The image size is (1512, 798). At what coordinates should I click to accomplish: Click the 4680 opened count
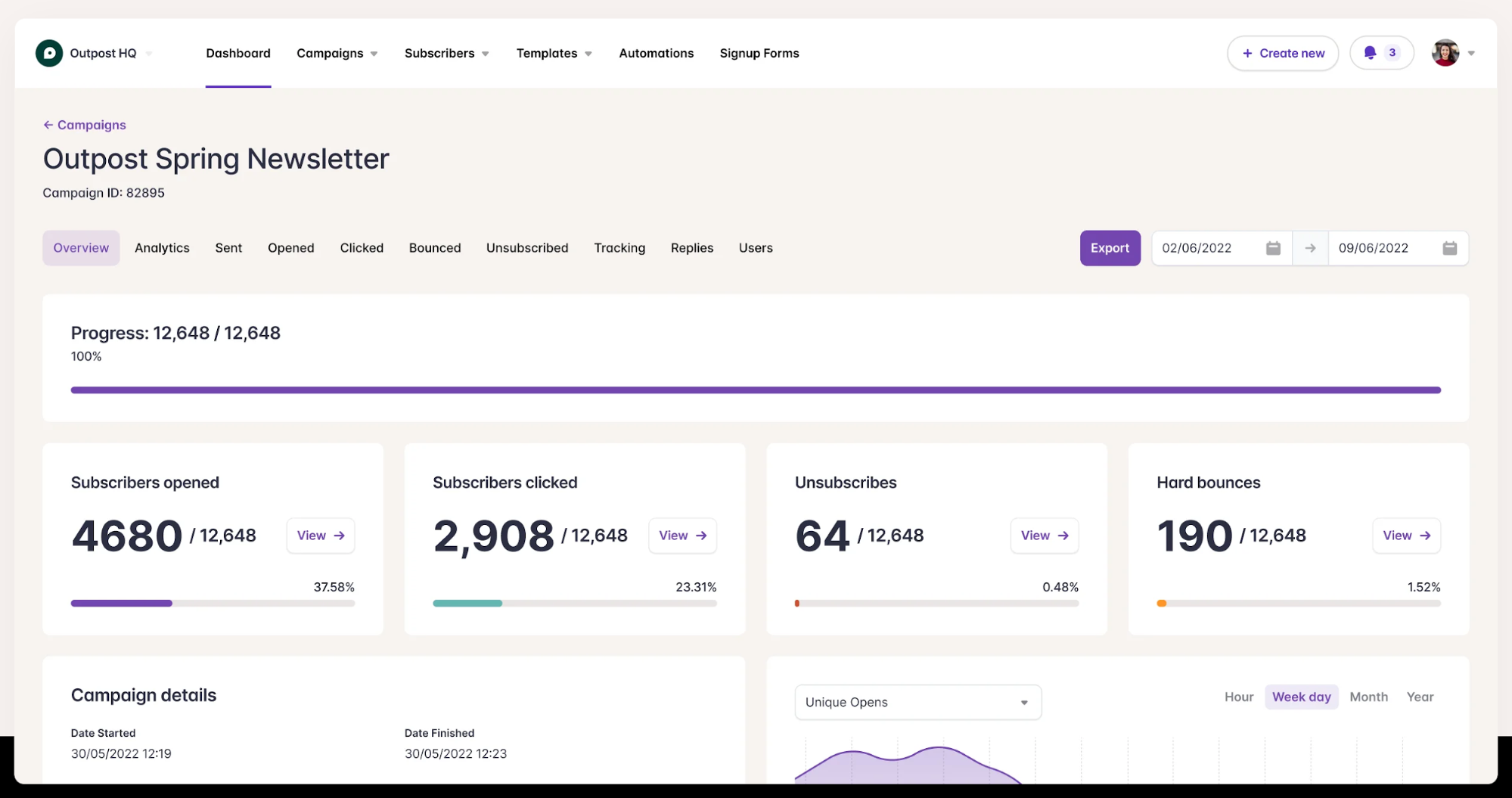point(127,536)
